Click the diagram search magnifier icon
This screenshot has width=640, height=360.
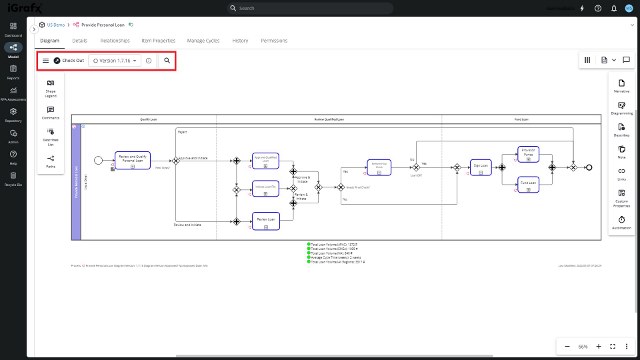167,60
